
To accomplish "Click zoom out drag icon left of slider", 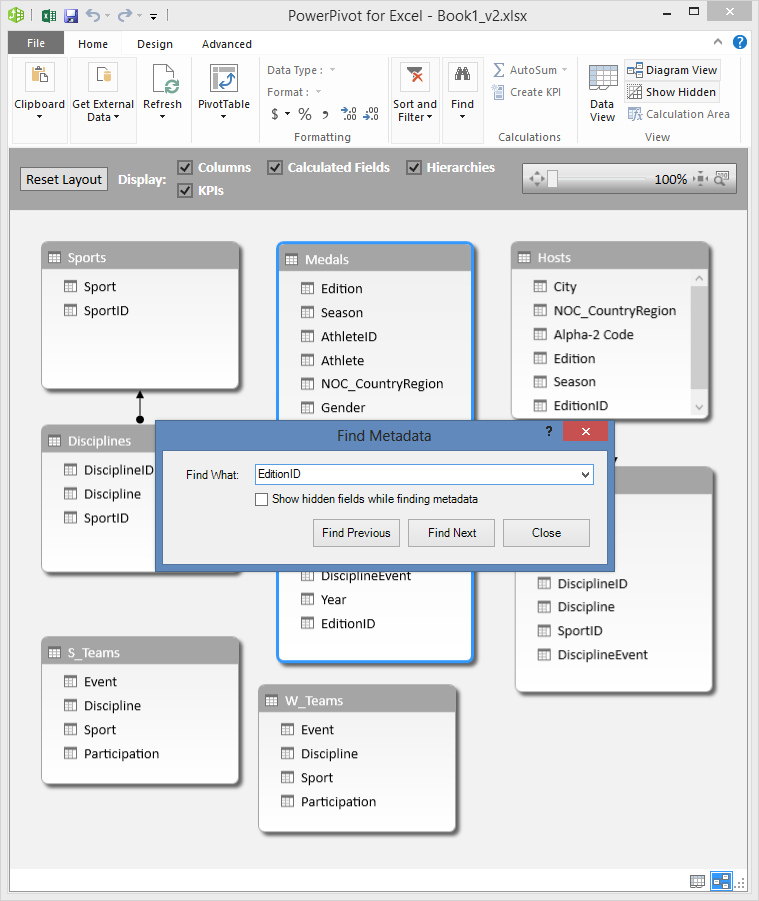I will [537, 179].
